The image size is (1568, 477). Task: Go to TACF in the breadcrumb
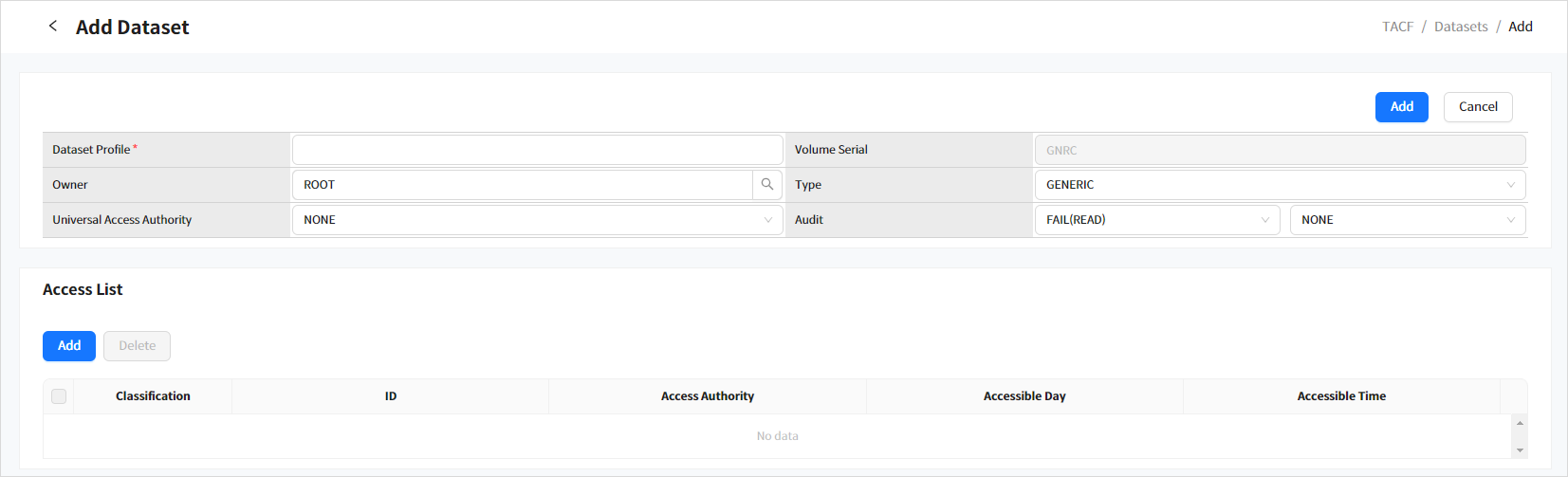(1397, 27)
